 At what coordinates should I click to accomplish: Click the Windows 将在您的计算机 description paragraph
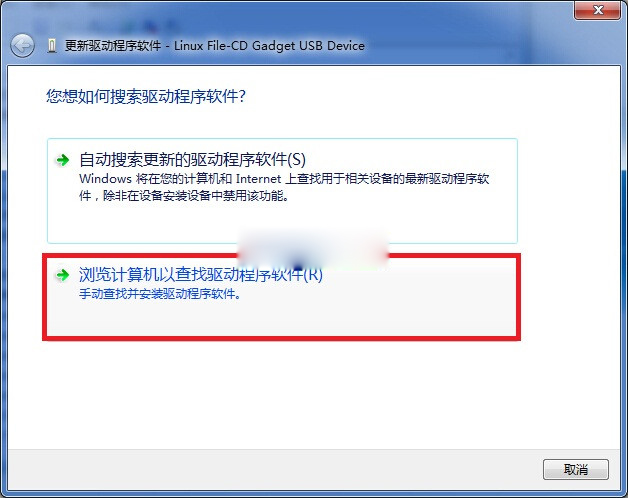[284, 187]
